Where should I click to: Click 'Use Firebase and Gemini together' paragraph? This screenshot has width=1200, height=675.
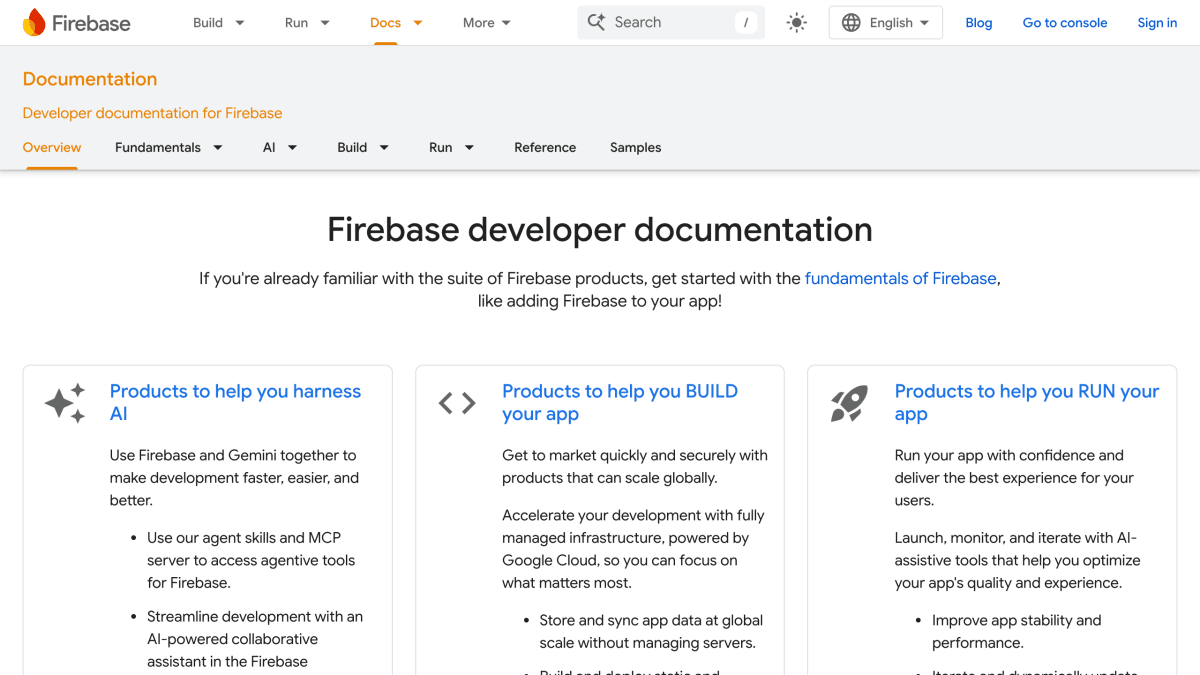234,478
